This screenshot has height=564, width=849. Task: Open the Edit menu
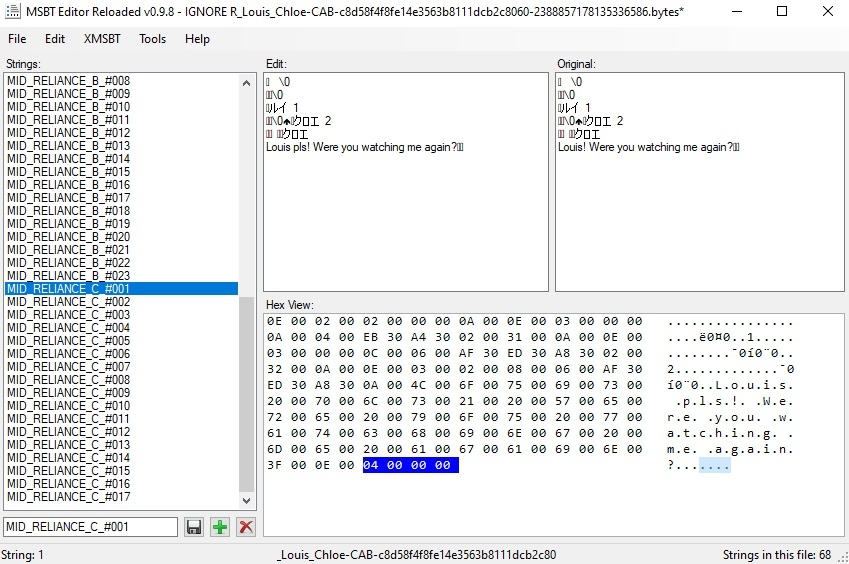point(55,39)
